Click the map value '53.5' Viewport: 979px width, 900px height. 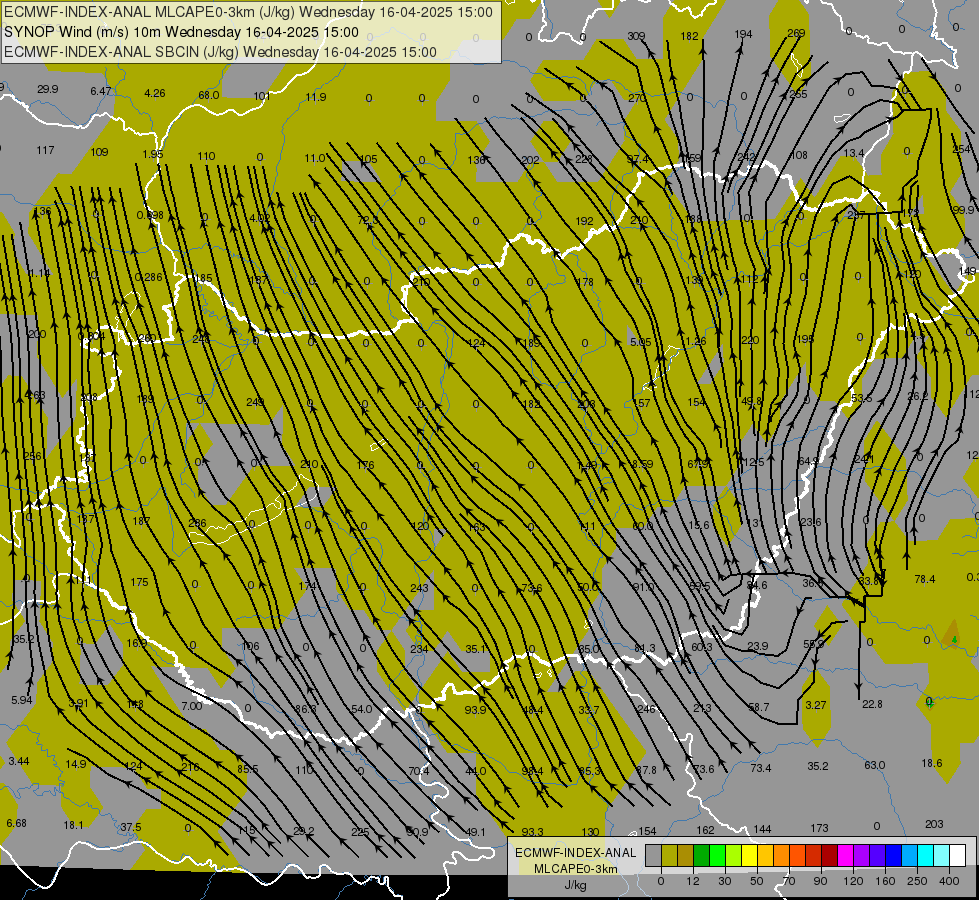(861, 398)
